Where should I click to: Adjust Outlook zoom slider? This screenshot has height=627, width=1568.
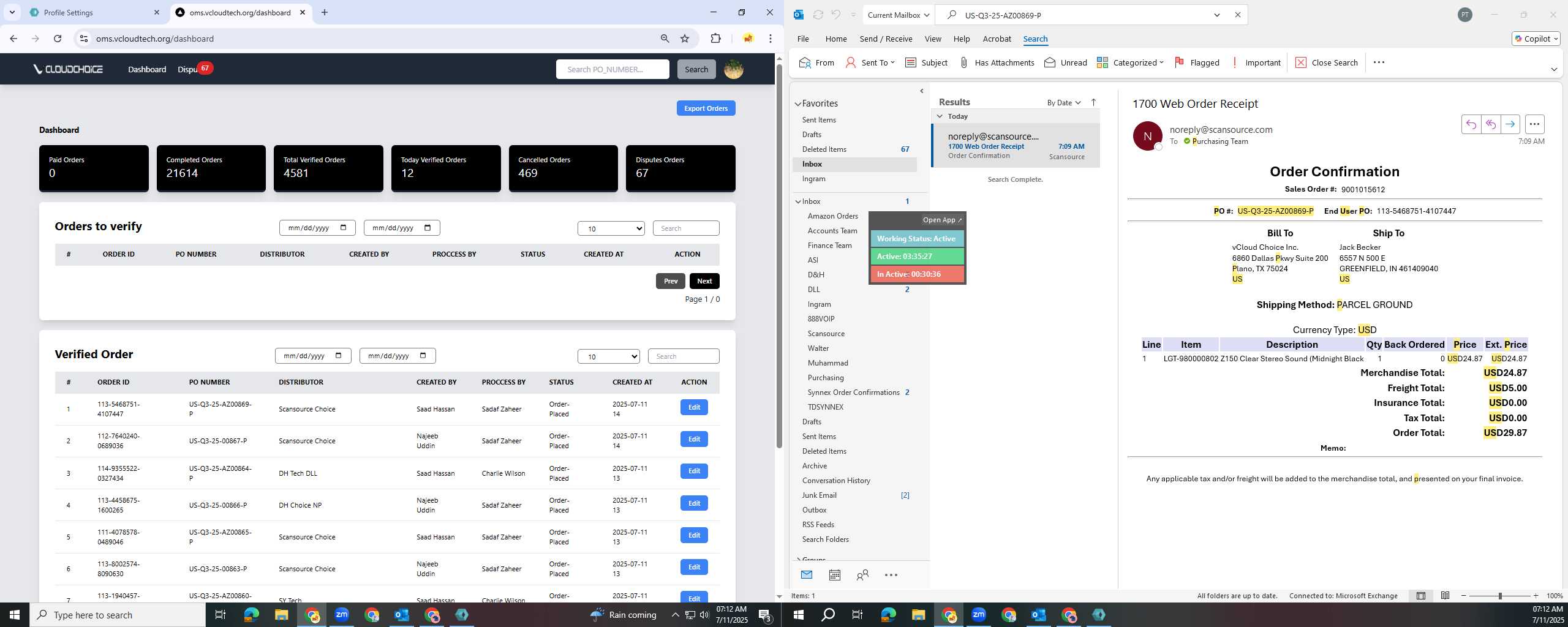[1499, 596]
